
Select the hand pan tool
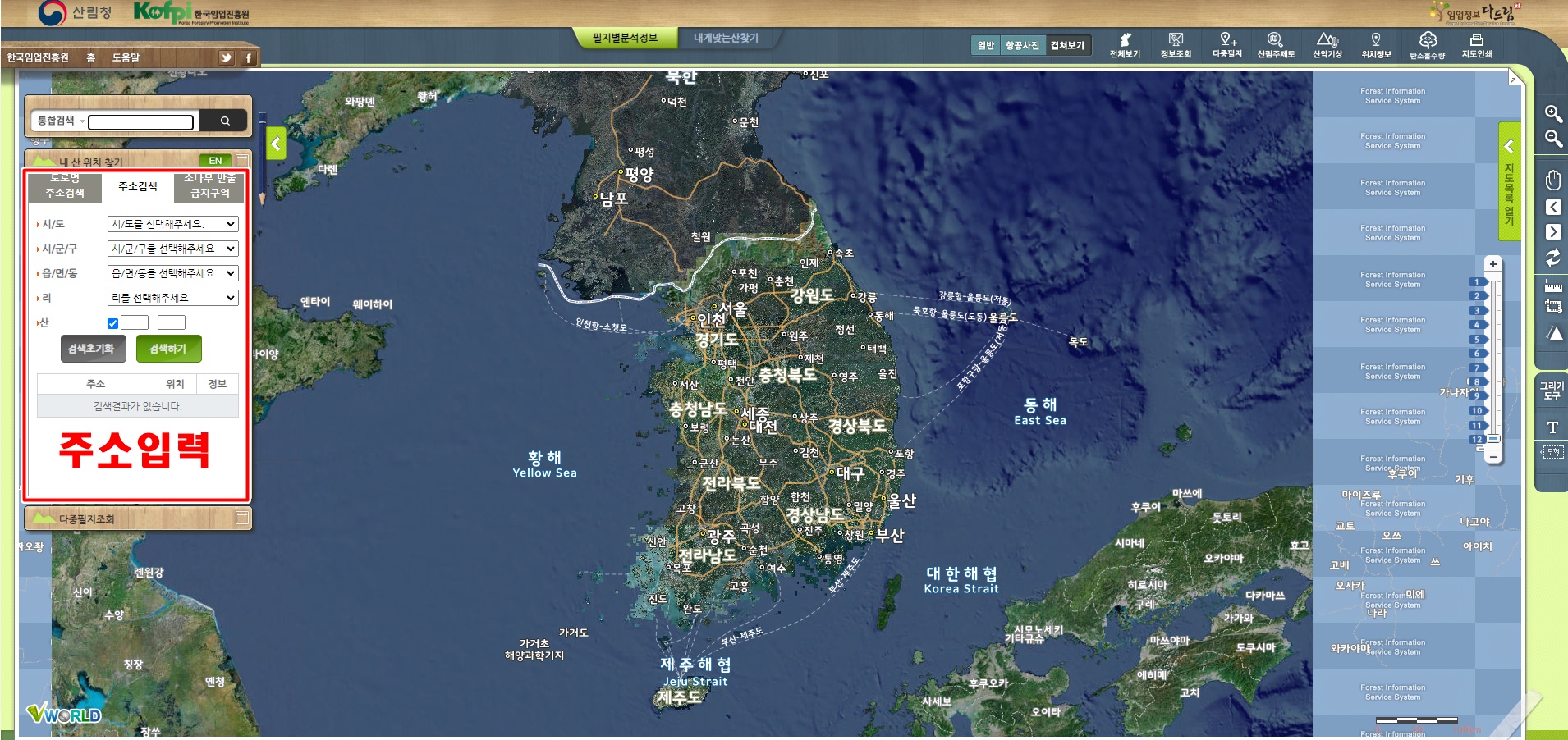click(x=1553, y=180)
